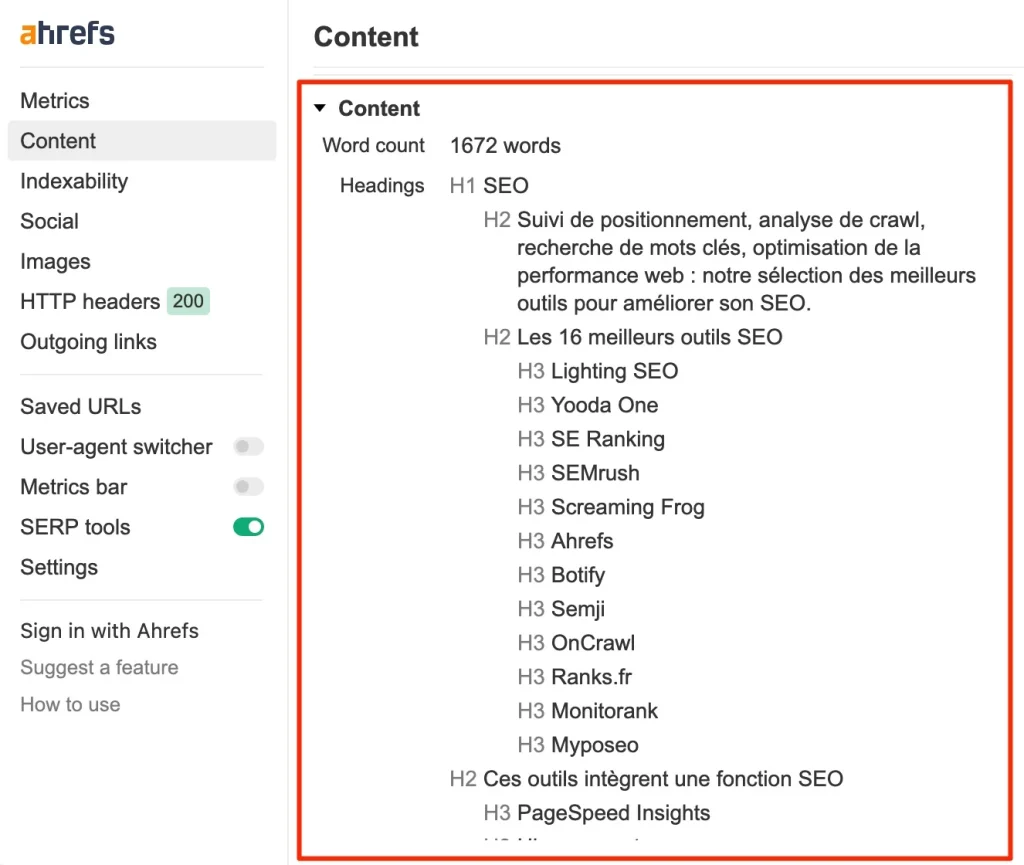Viewport: 1024px width, 865px height.
Task: Open the Images section
Action: point(56,262)
